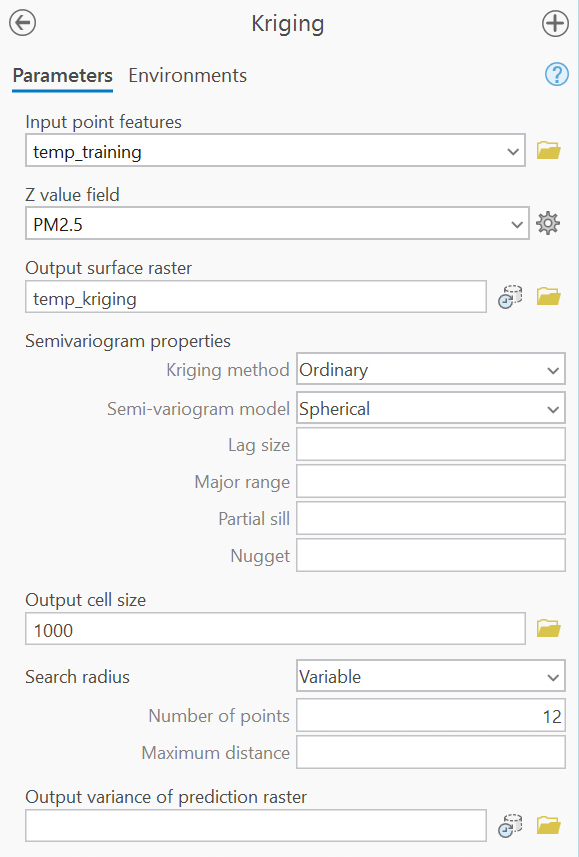The image size is (579, 857).
Task: Select the Parameters tab
Action: click(x=62, y=75)
